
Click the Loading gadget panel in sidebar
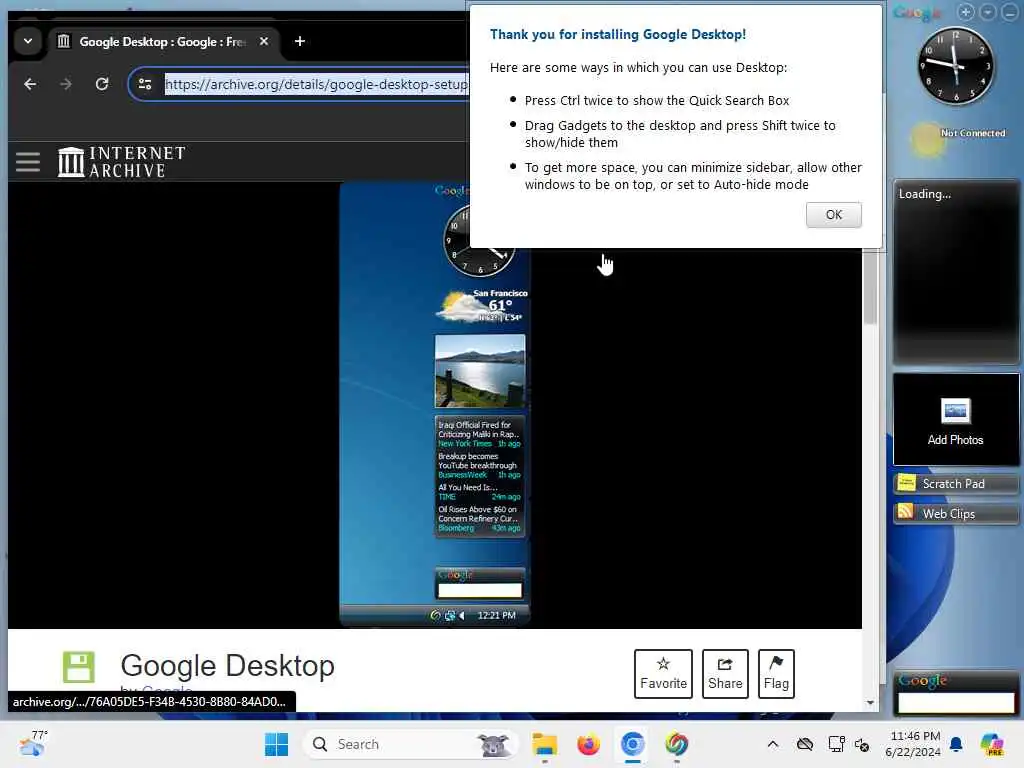pos(955,272)
